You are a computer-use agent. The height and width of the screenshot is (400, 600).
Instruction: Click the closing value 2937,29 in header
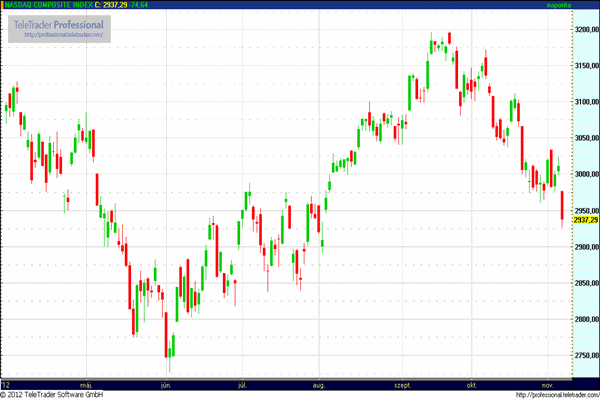coord(123,6)
